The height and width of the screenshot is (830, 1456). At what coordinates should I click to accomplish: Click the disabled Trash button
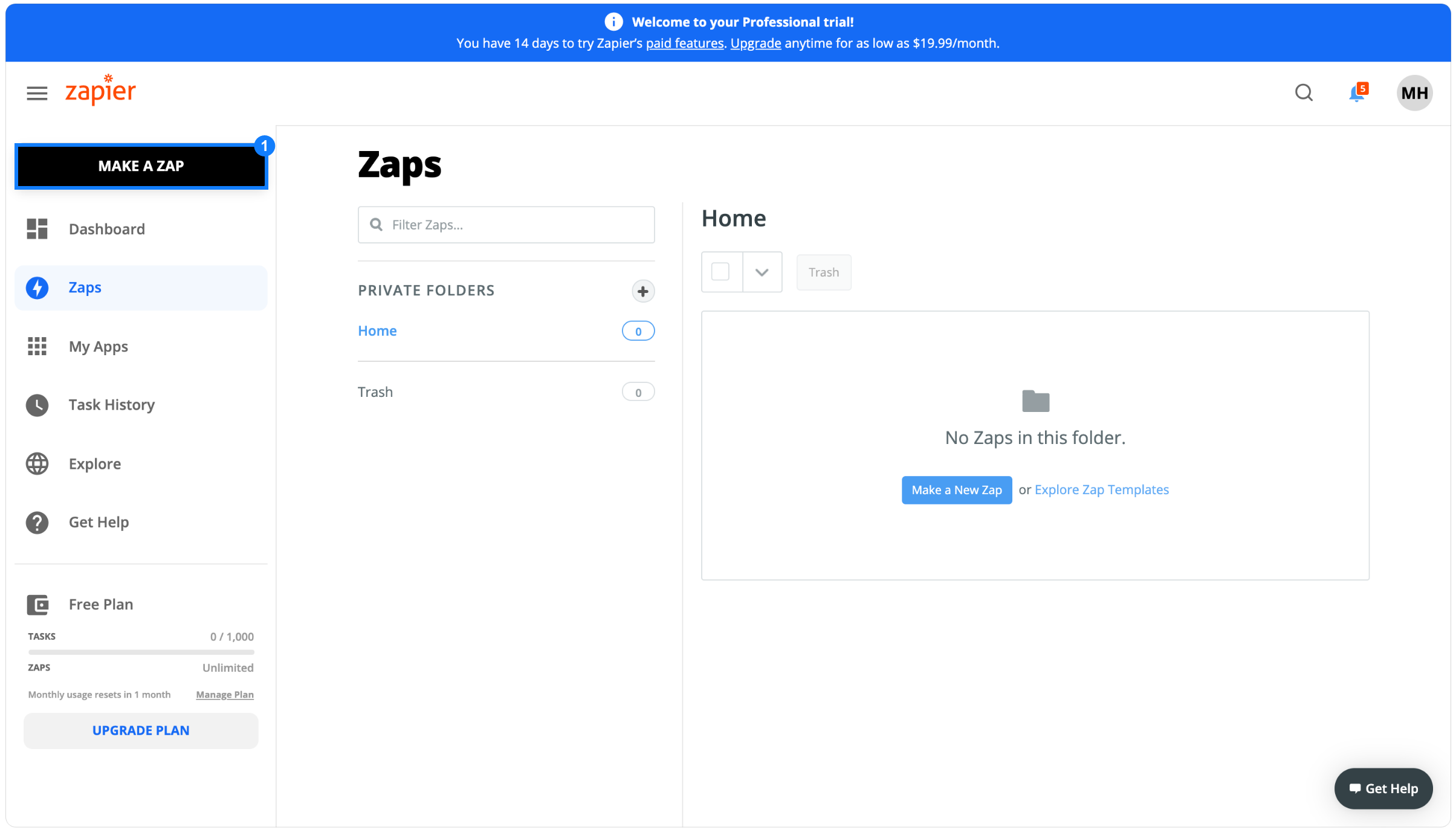(824, 272)
